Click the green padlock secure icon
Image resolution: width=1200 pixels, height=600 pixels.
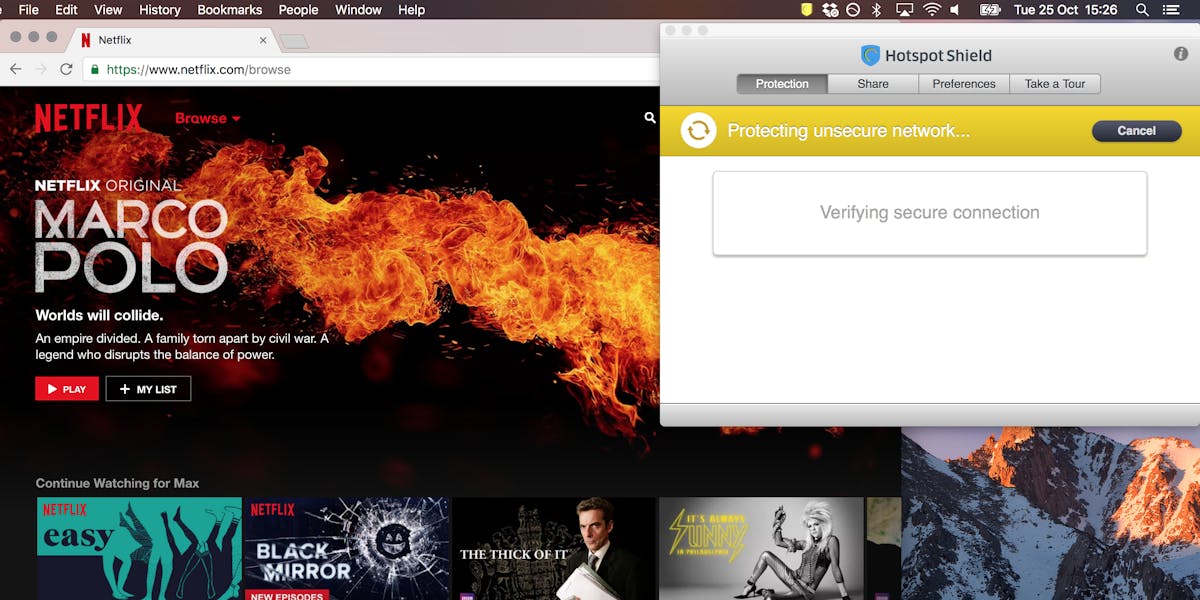point(95,70)
